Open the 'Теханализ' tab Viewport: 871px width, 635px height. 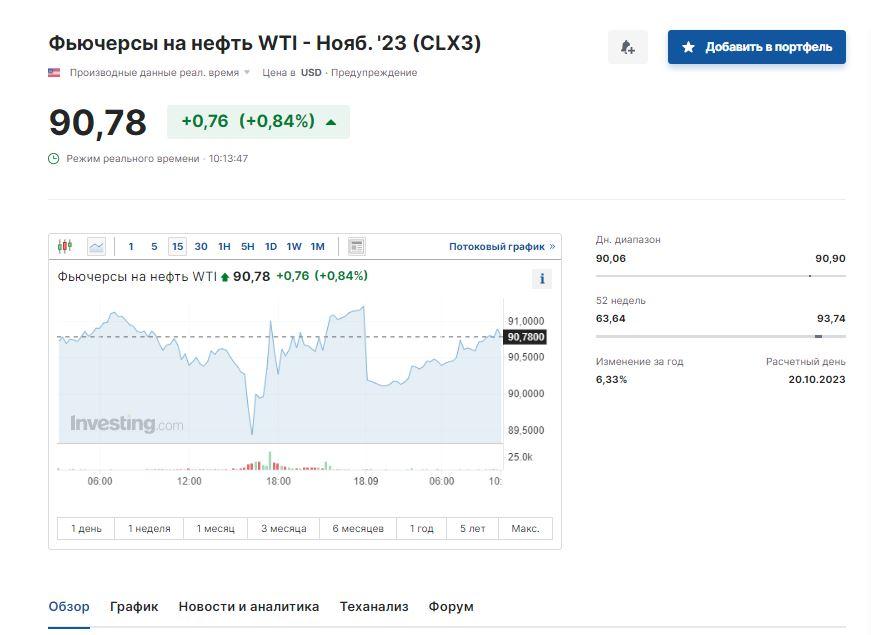tap(374, 607)
